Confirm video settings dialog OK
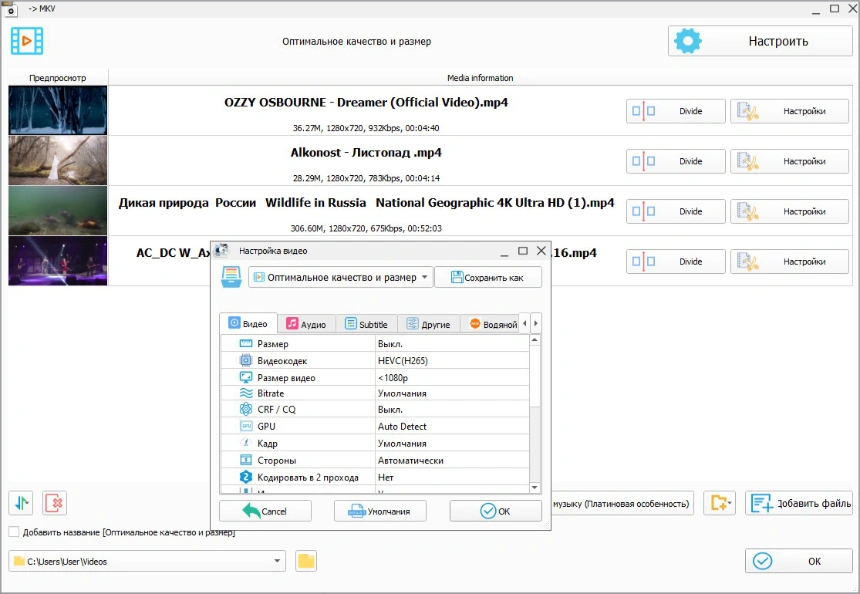This screenshot has height=594, width=860. (496, 511)
